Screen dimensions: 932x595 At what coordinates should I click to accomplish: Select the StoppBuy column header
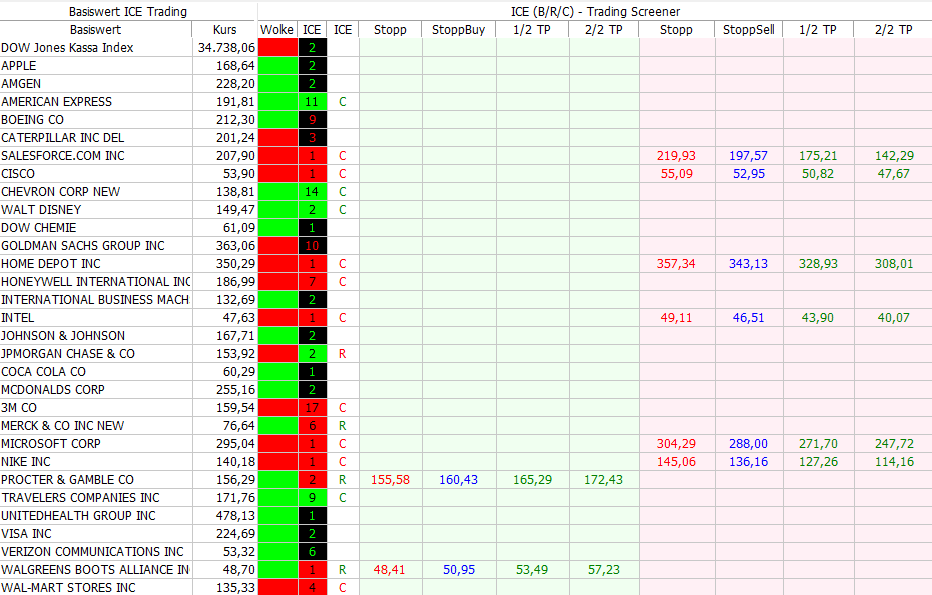point(459,30)
